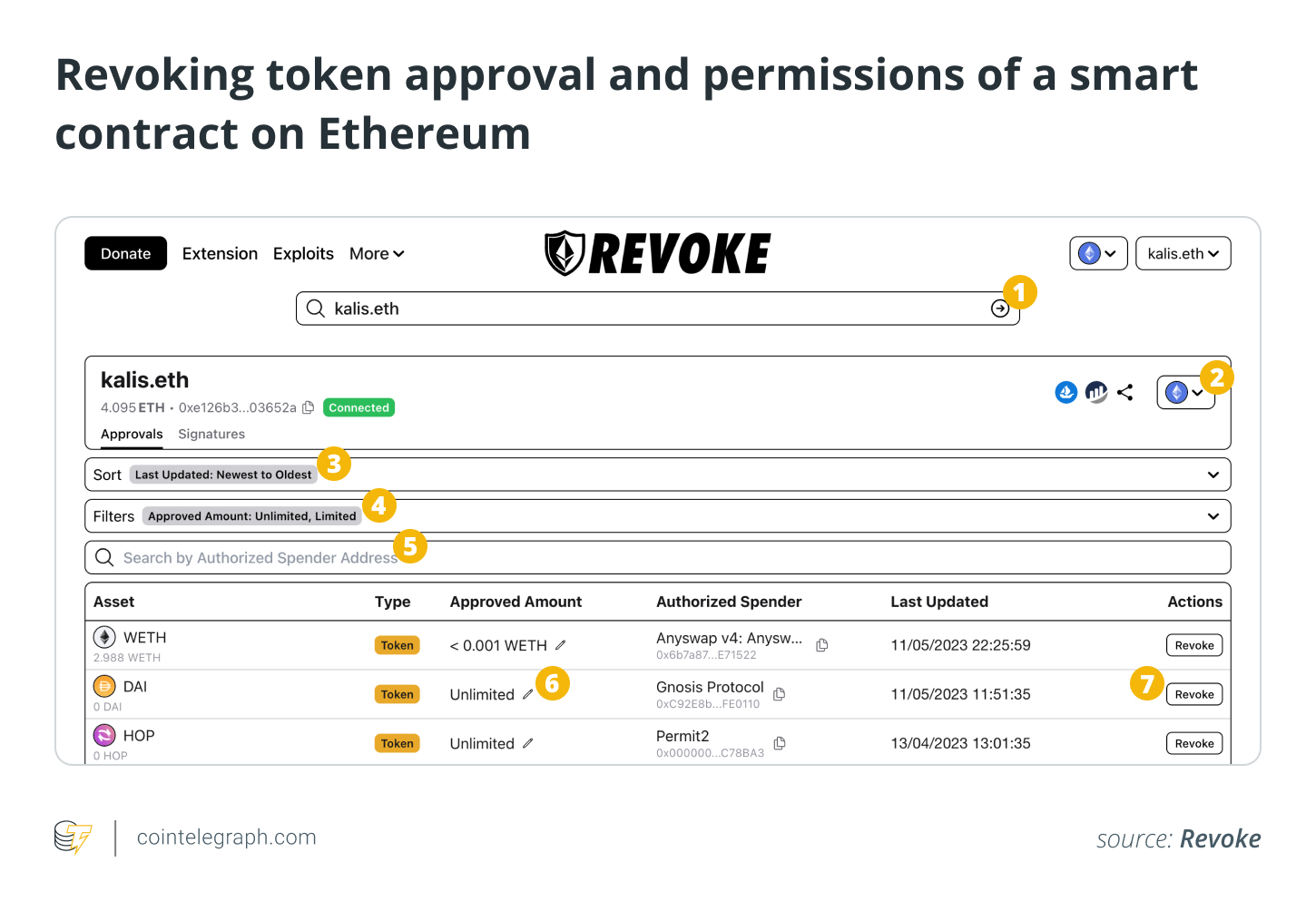The image size is (1316, 911).
Task: Open the Exploits page link
Action: 303,254
